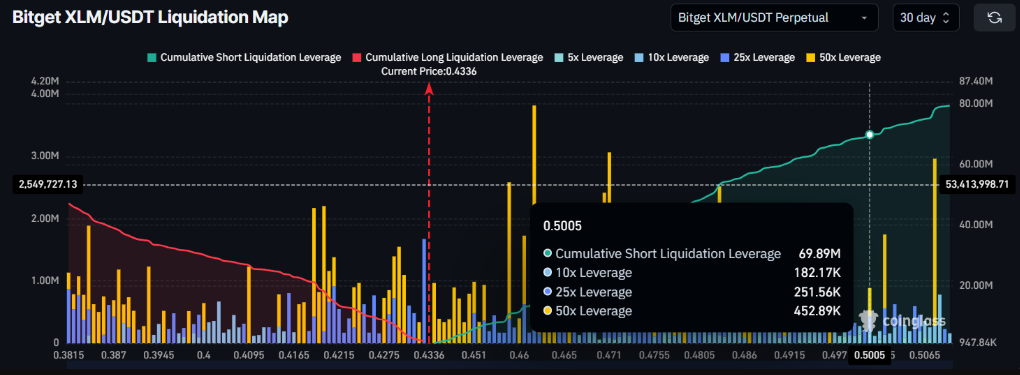The height and width of the screenshot is (375, 1020).
Task: Click the refresh icon button
Action: 994,18
